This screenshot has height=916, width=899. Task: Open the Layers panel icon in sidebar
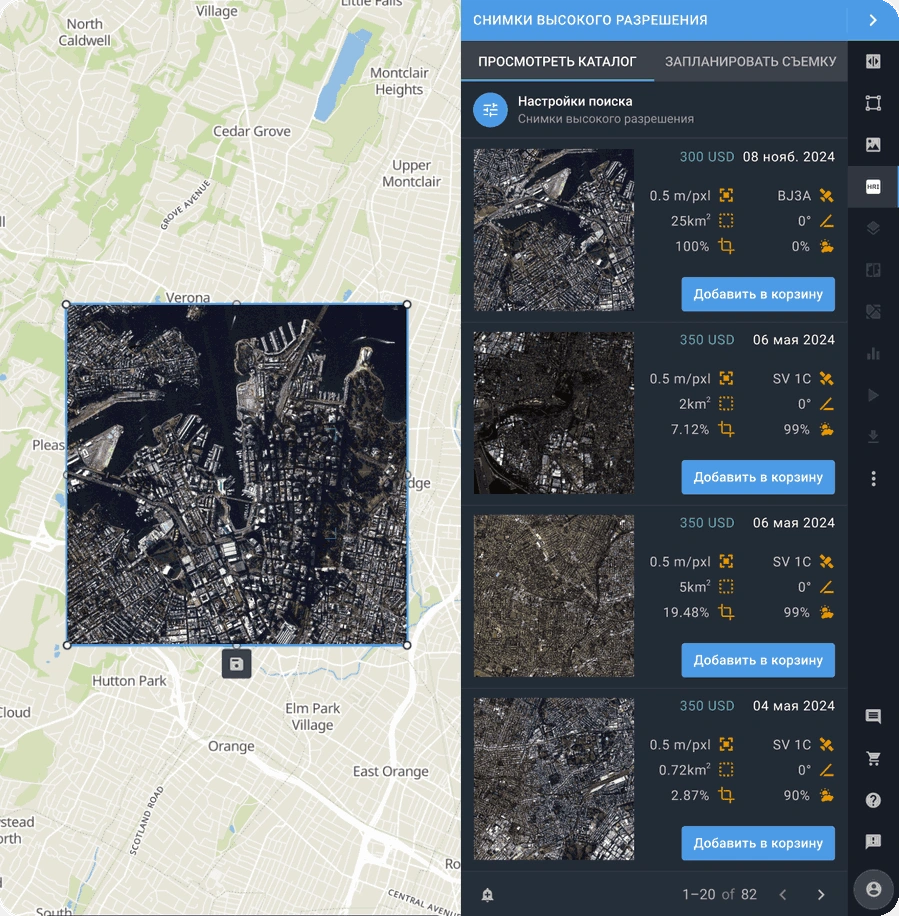872,228
